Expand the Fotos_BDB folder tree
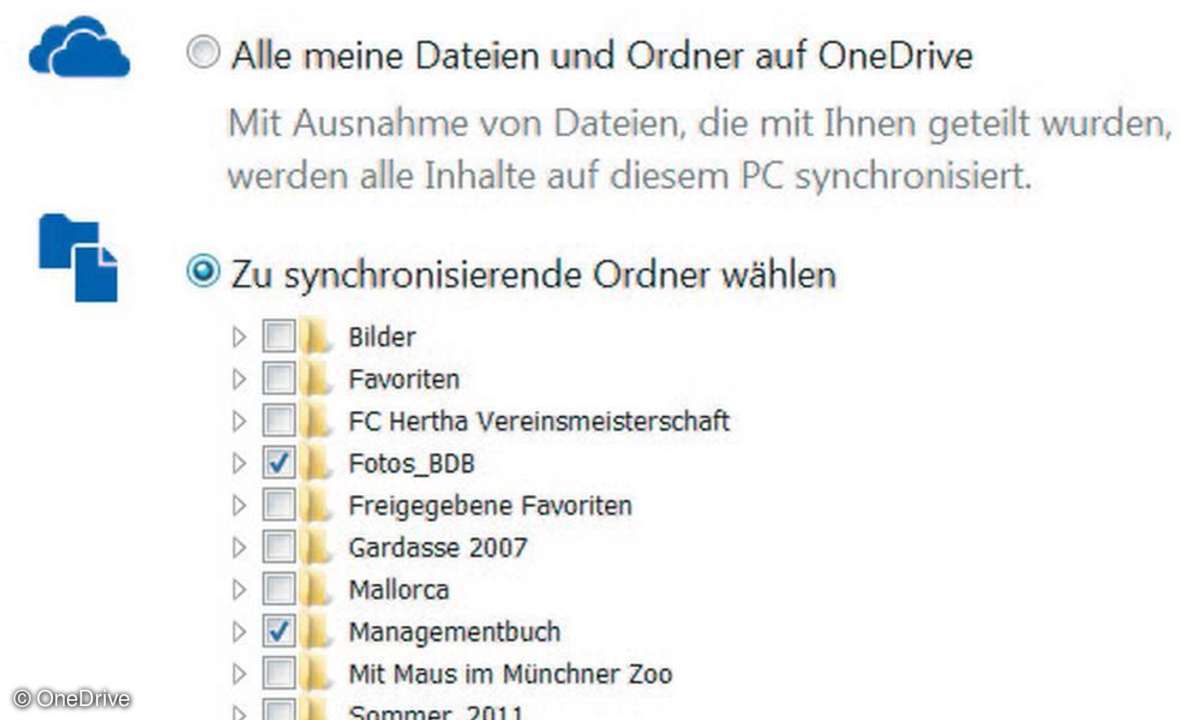This screenshot has height=720, width=1200. (x=239, y=463)
